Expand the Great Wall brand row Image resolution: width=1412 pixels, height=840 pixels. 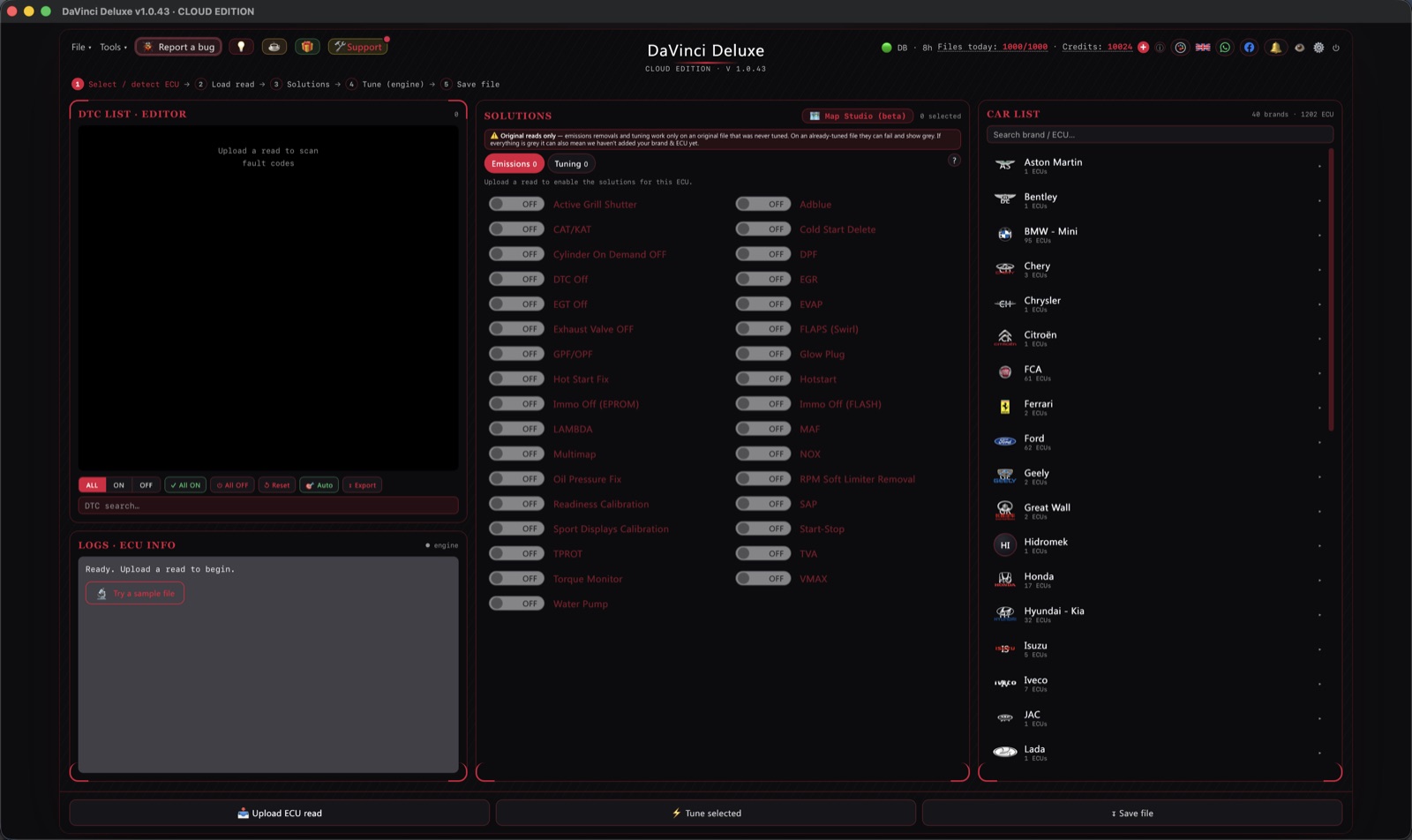(1159, 511)
